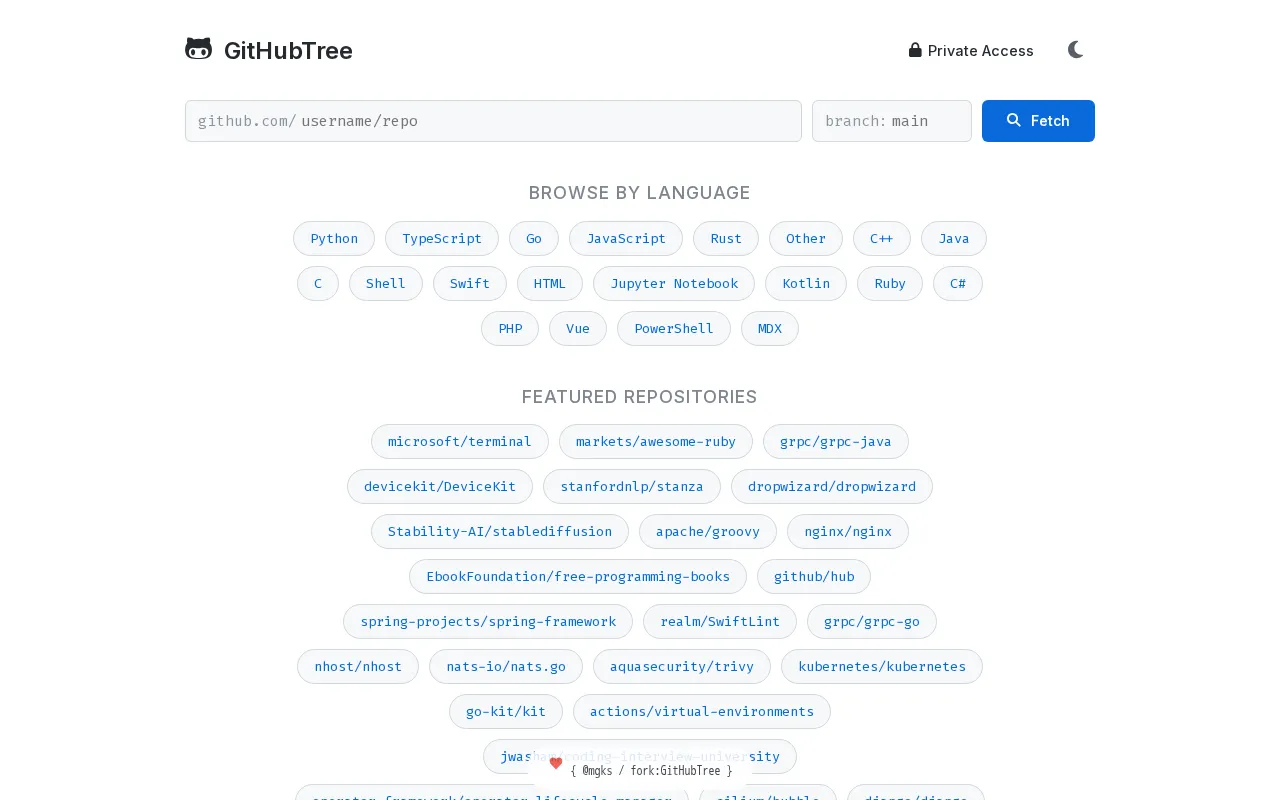Select the PHP language chip
1280x800 pixels.
tap(510, 328)
